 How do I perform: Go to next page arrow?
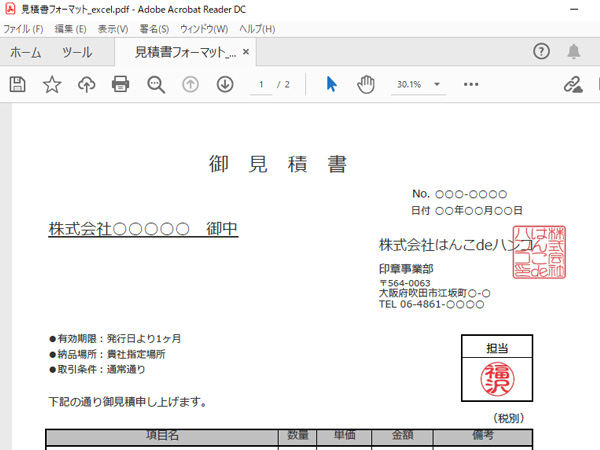[x=225, y=85]
